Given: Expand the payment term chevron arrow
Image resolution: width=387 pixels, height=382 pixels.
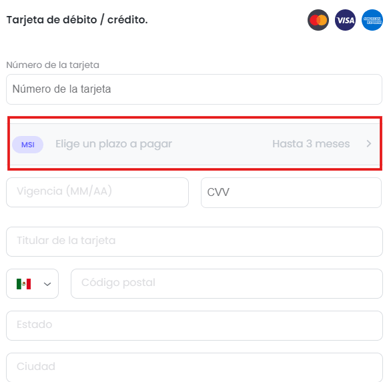Looking at the screenshot, I should 369,144.
